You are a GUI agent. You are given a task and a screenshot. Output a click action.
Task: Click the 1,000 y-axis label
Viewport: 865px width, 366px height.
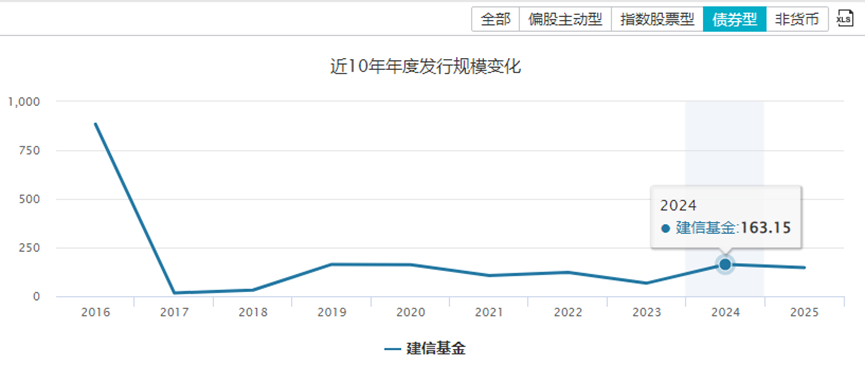click(x=24, y=102)
